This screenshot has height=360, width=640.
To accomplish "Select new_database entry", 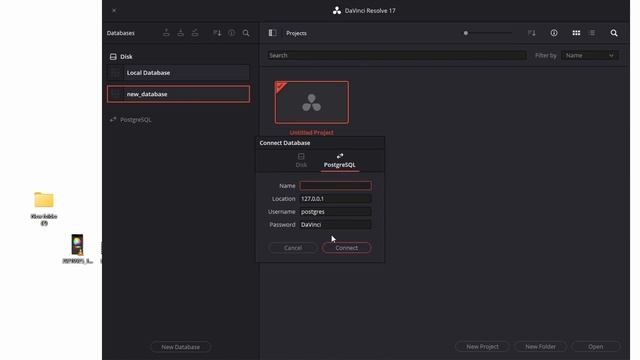I will [x=178, y=94].
